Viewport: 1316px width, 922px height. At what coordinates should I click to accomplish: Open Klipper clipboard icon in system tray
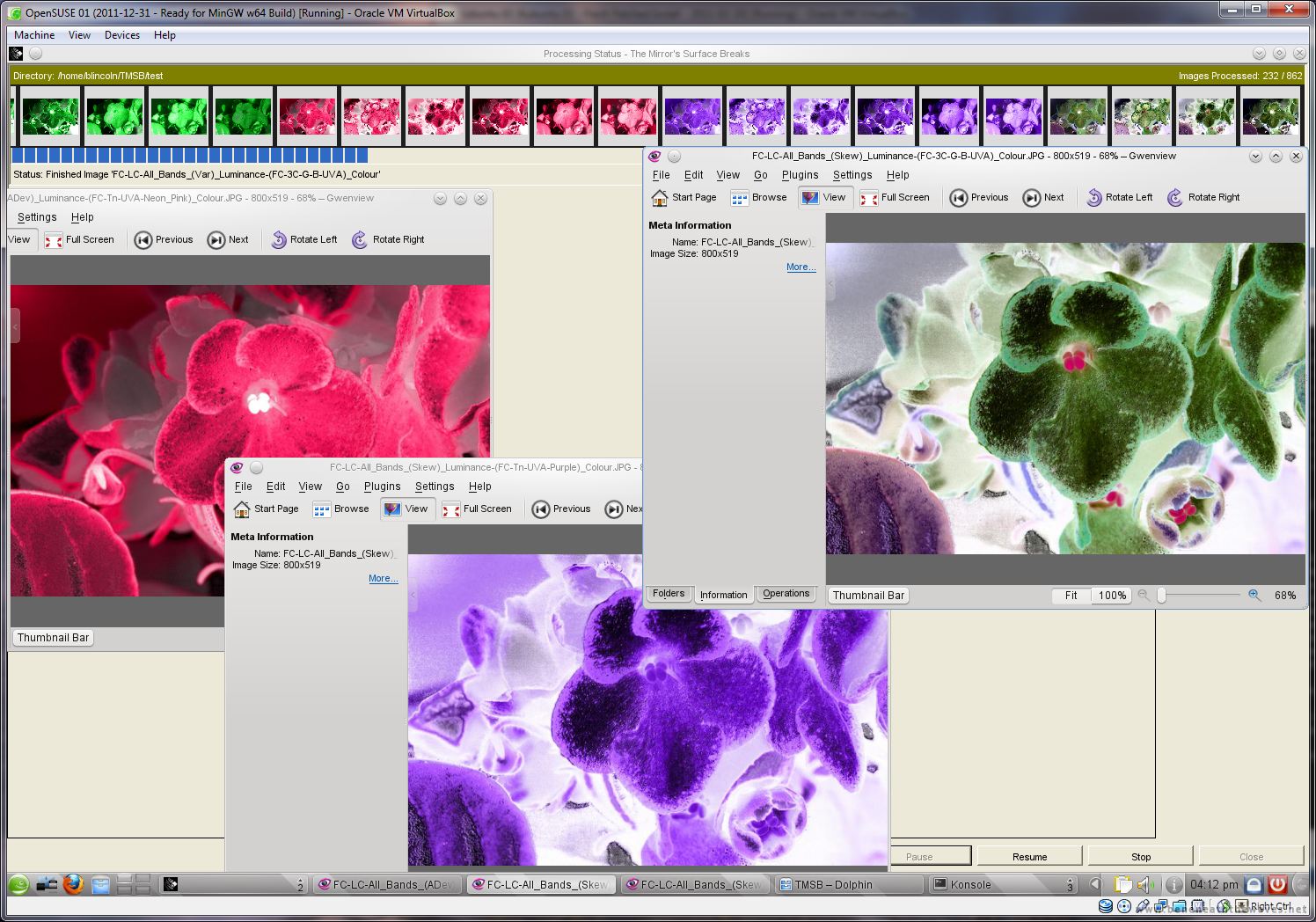point(1123,885)
